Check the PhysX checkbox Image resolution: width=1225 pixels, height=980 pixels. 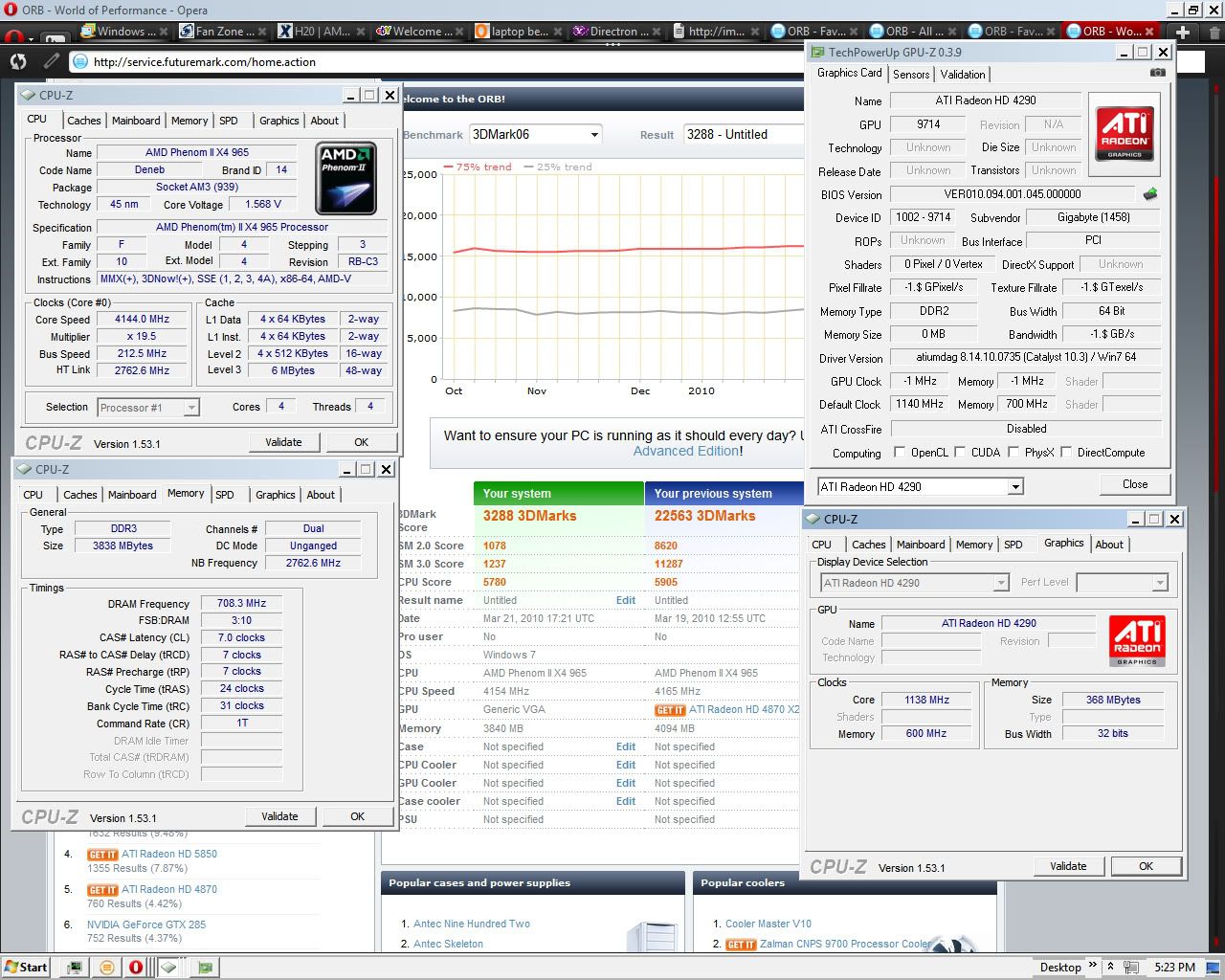pos(1013,453)
